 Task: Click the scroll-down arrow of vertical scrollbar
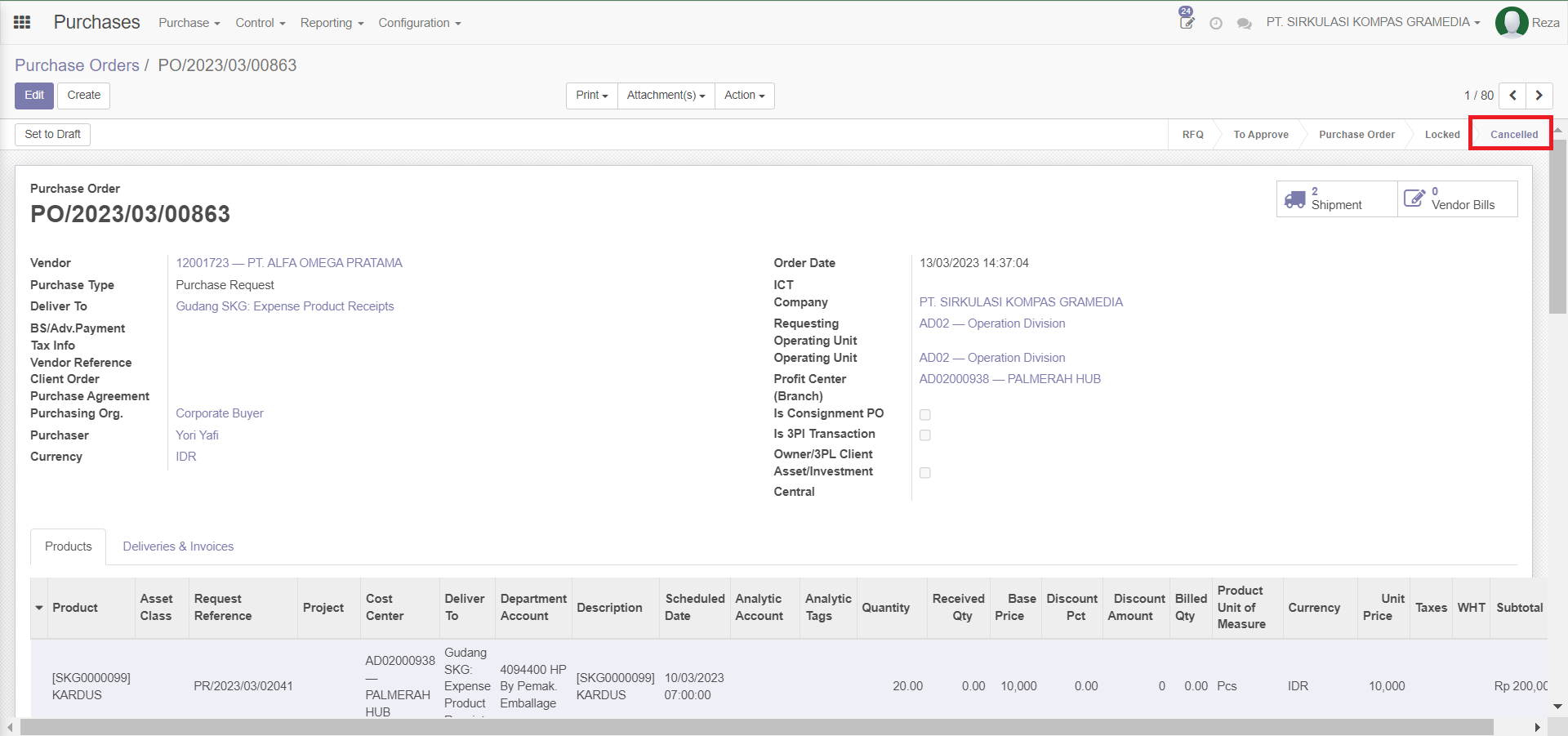[1558, 707]
